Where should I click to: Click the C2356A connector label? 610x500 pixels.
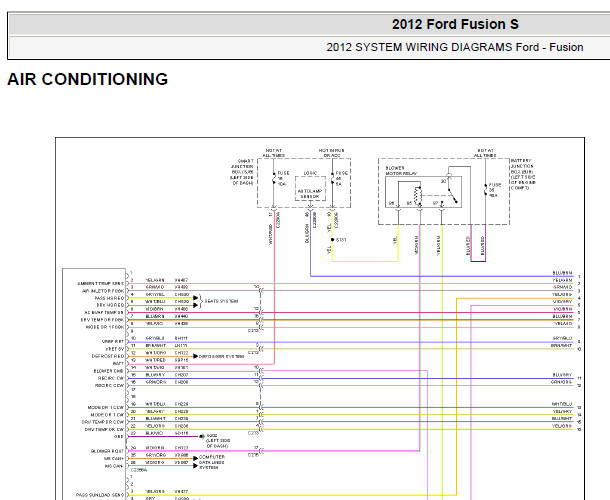click(x=139, y=470)
